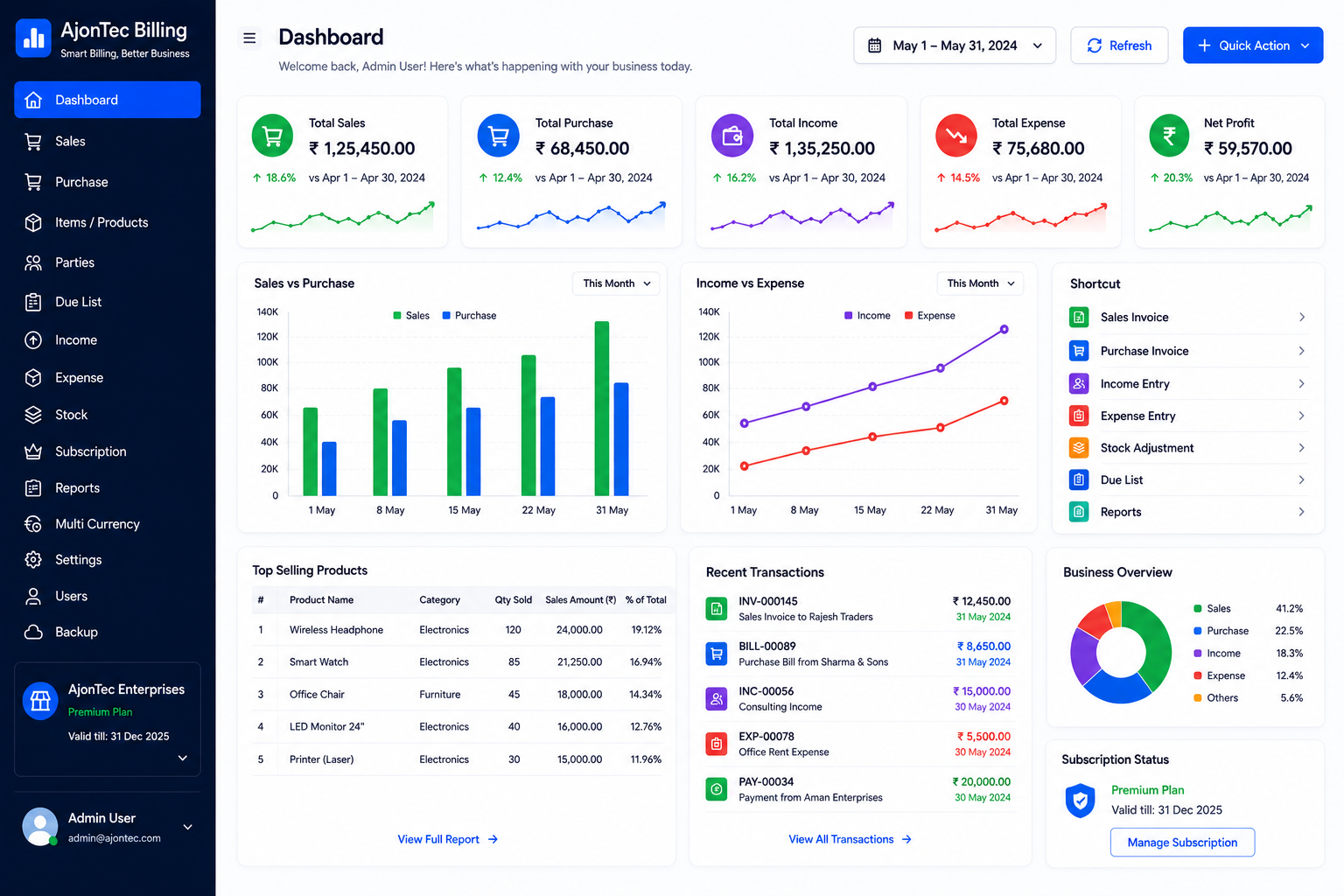Select the INC-00056 transaction icon
Image resolution: width=1344 pixels, height=896 pixels.
[x=717, y=698]
